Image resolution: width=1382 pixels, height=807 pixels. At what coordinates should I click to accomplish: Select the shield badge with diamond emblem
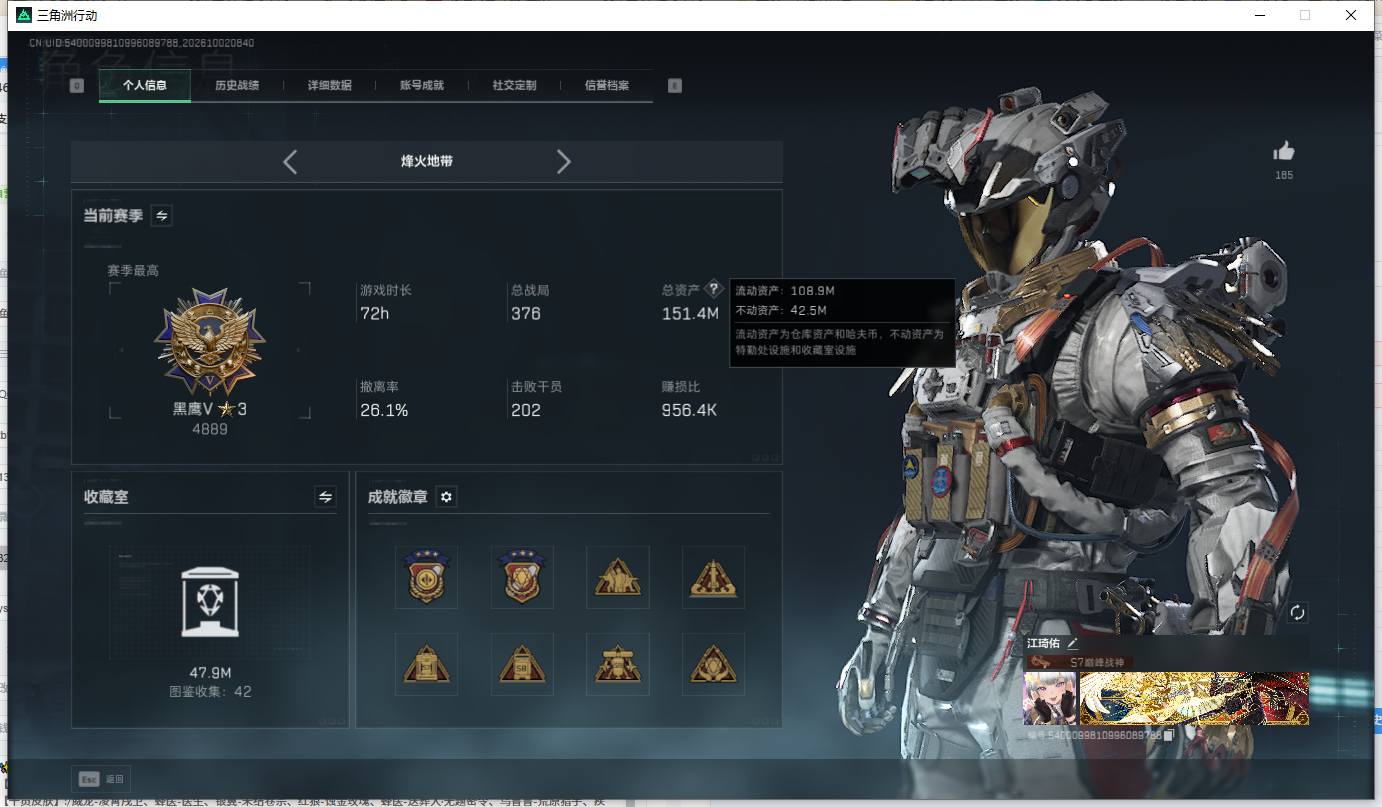(522, 577)
